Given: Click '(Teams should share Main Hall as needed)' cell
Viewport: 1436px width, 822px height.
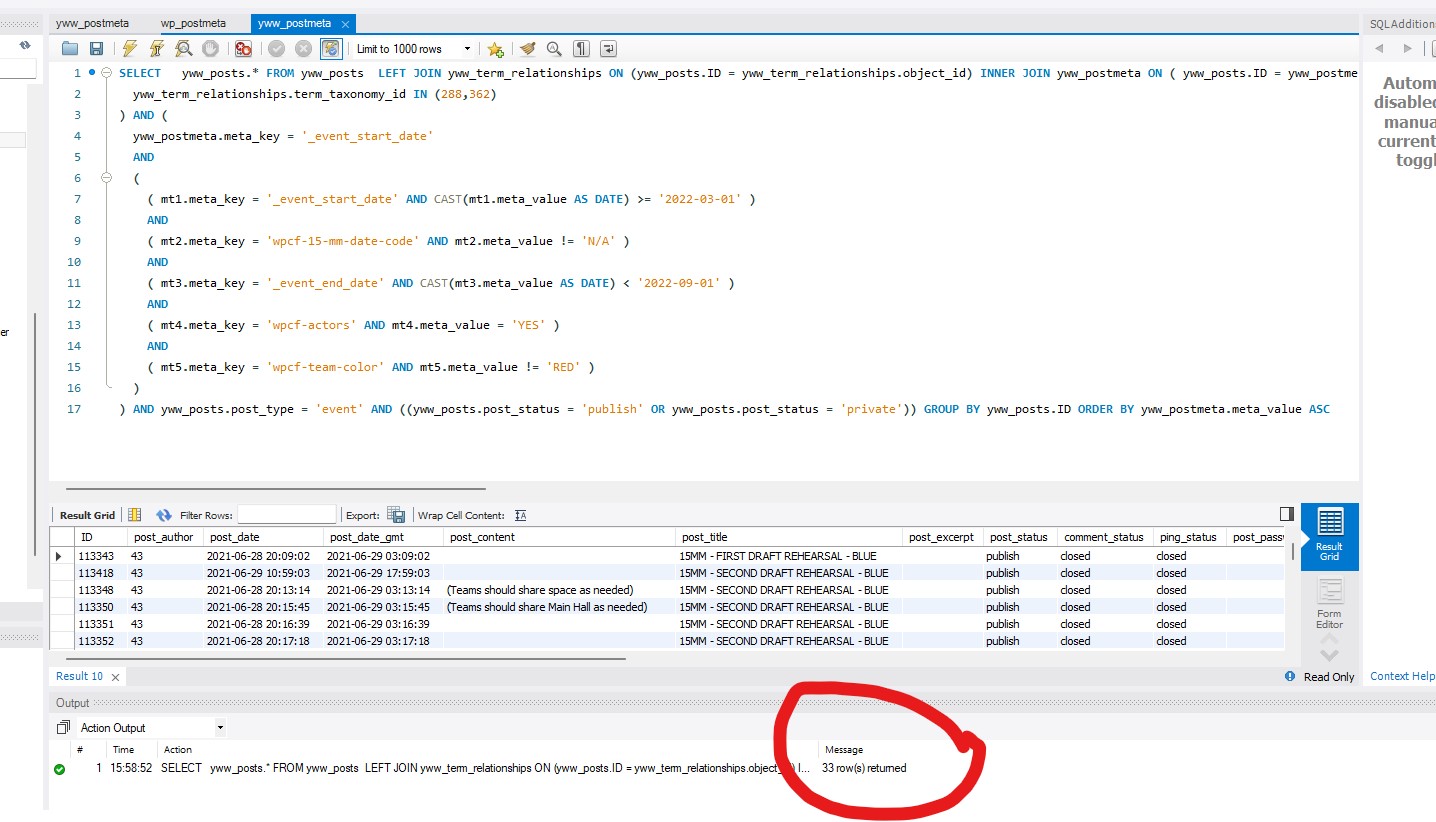Looking at the screenshot, I should pos(559,607).
